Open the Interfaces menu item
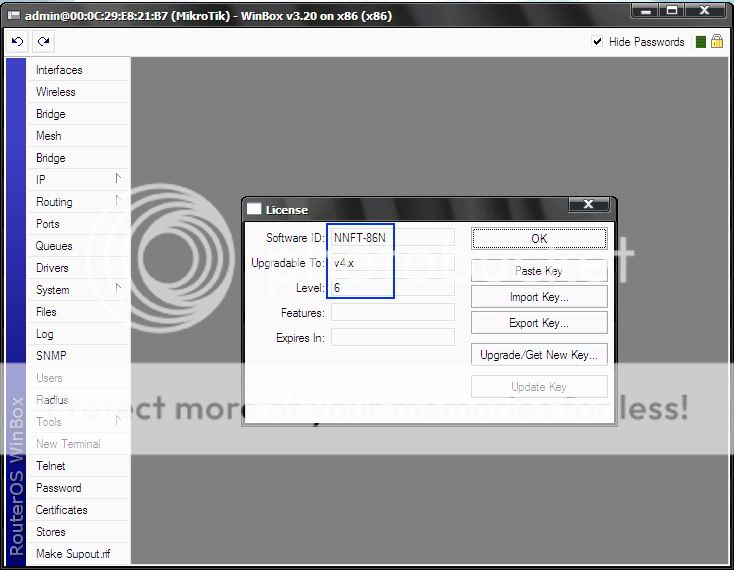 coord(59,70)
